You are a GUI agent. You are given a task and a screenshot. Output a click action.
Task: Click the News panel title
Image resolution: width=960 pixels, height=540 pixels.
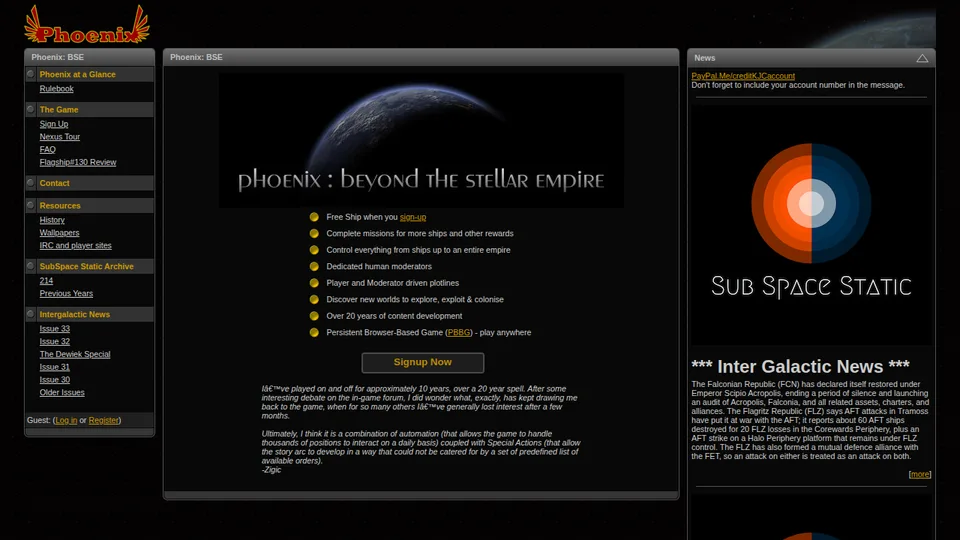(x=705, y=58)
